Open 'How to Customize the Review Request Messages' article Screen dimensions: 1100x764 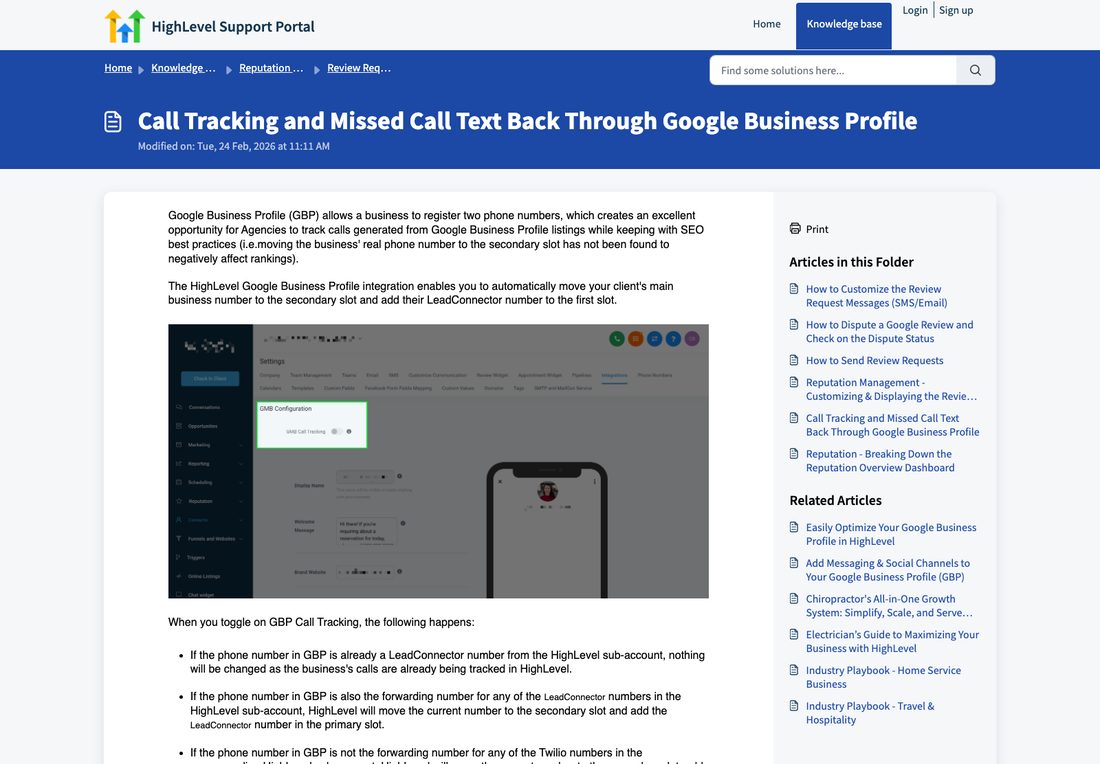876,295
